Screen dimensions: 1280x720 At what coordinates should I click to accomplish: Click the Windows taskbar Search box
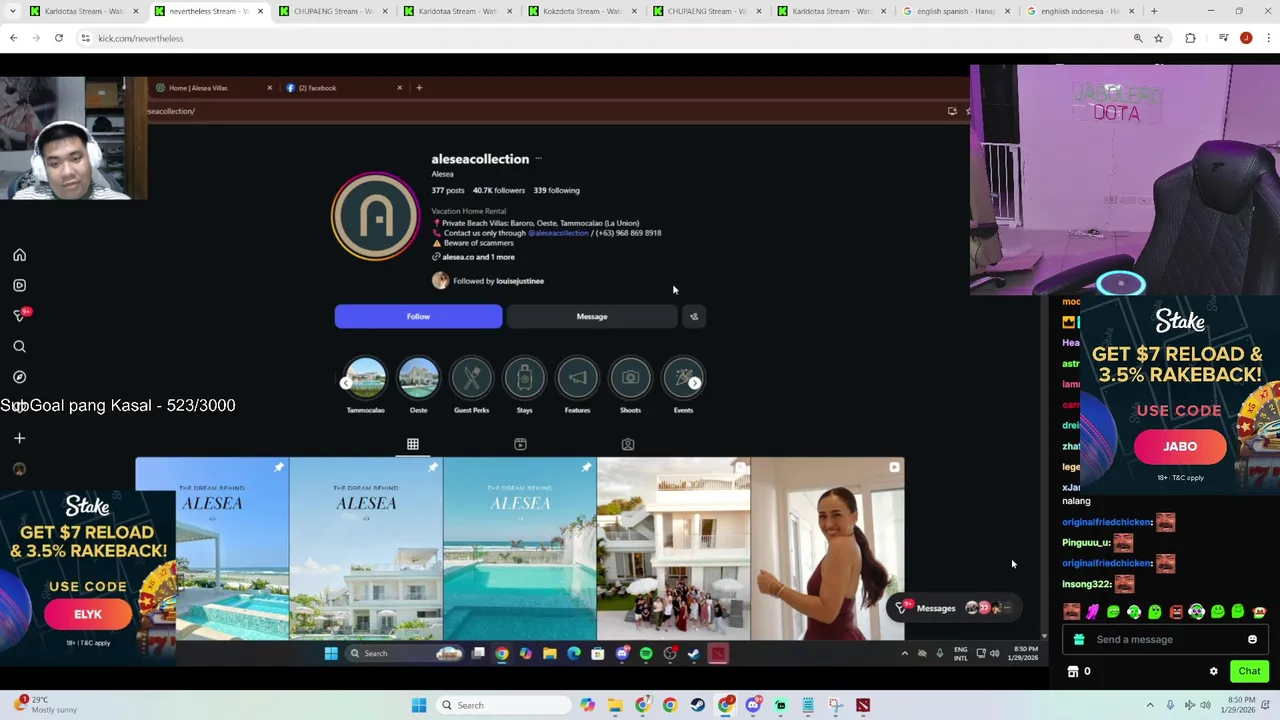tap(506, 705)
